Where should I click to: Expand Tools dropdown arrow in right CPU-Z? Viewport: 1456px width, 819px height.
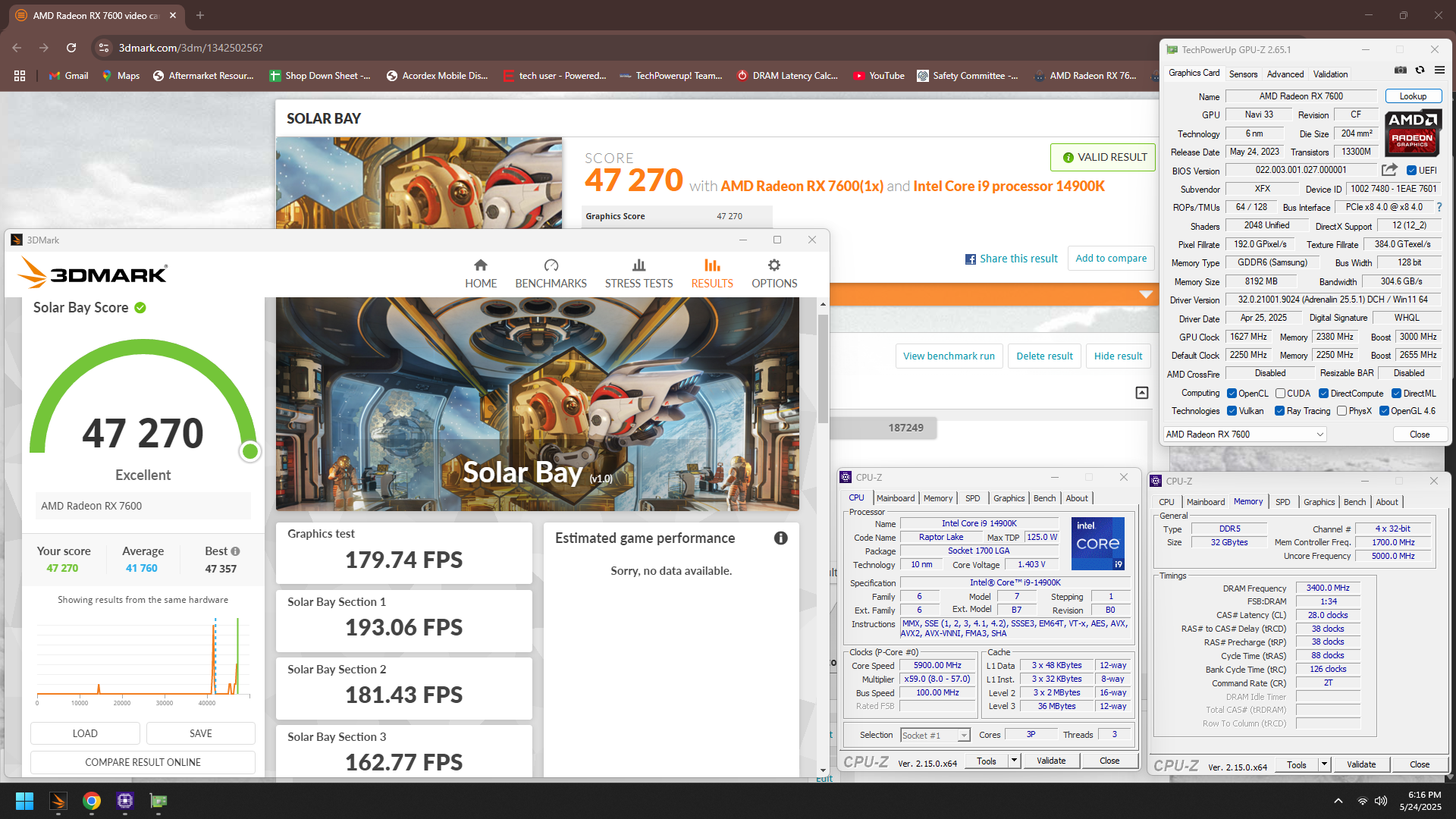click(x=1324, y=764)
